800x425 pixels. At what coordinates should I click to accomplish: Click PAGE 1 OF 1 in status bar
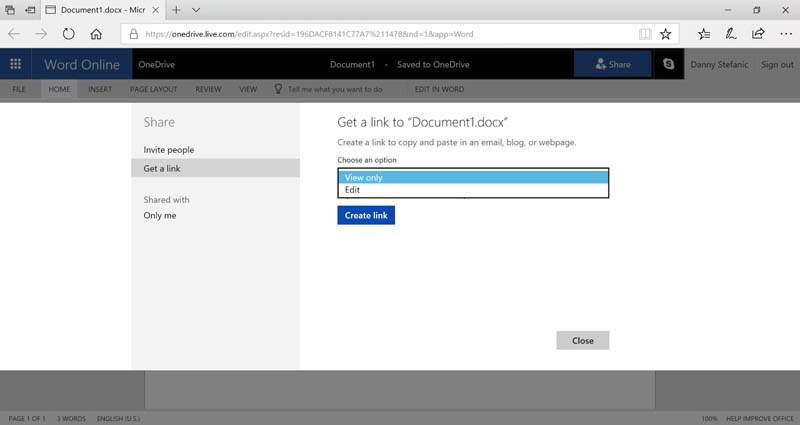(27, 418)
